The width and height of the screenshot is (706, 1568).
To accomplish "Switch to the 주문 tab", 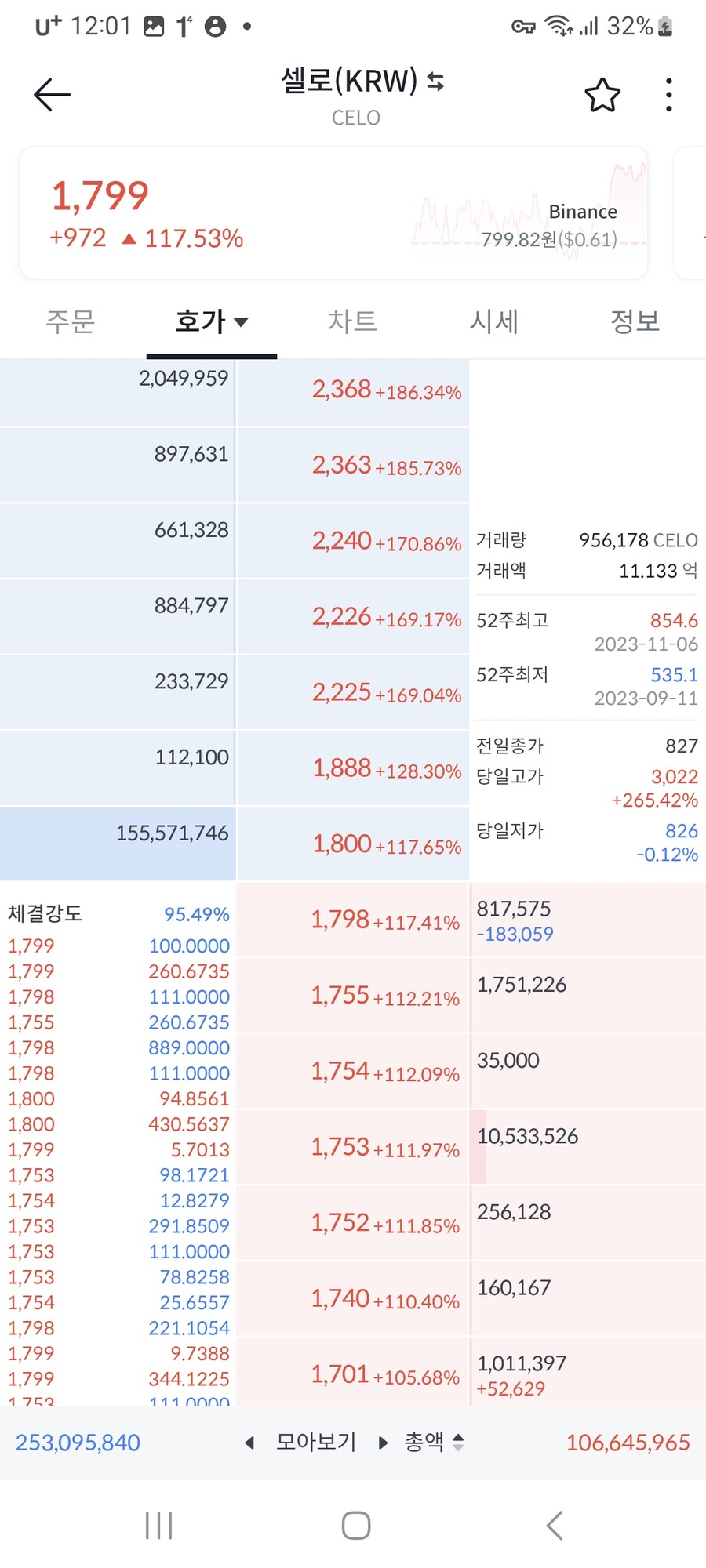I will (70, 321).
